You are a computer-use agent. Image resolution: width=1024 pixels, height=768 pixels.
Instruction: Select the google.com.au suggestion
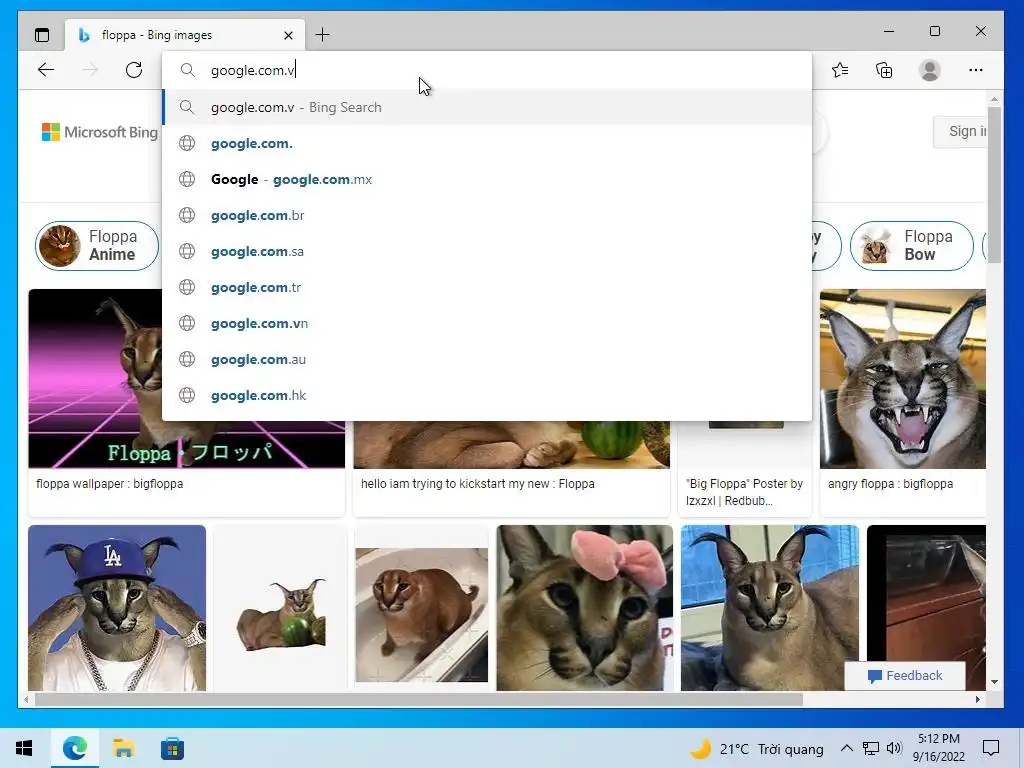click(487, 359)
